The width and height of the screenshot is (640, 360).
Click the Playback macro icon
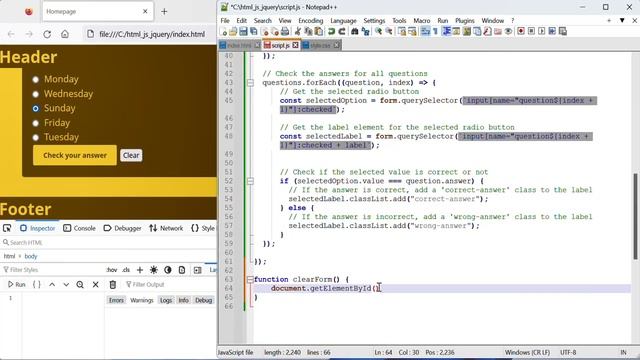[542, 31]
